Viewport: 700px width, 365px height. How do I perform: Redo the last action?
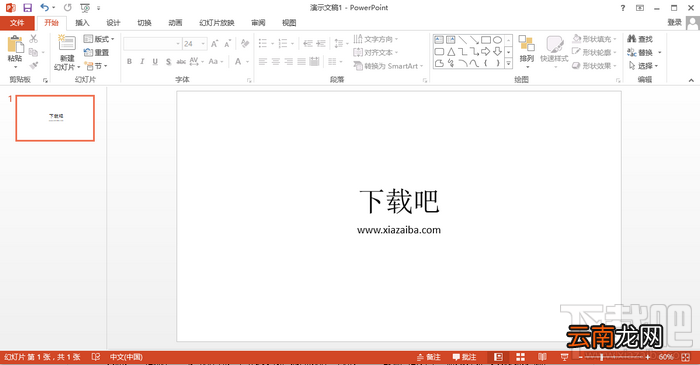[67, 8]
